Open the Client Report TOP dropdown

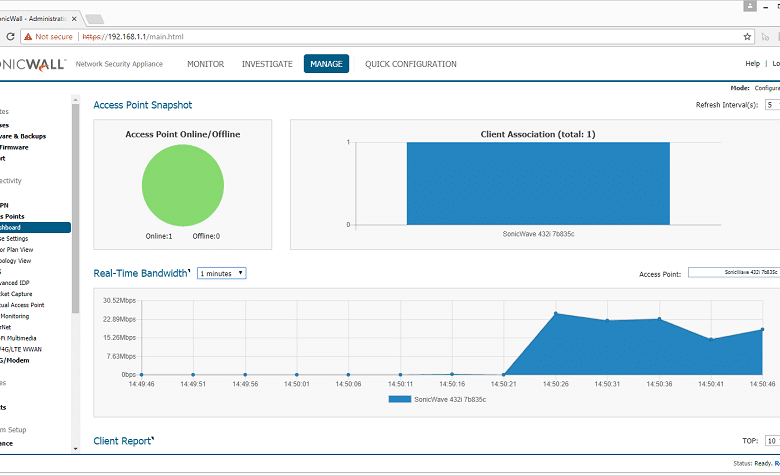773,441
